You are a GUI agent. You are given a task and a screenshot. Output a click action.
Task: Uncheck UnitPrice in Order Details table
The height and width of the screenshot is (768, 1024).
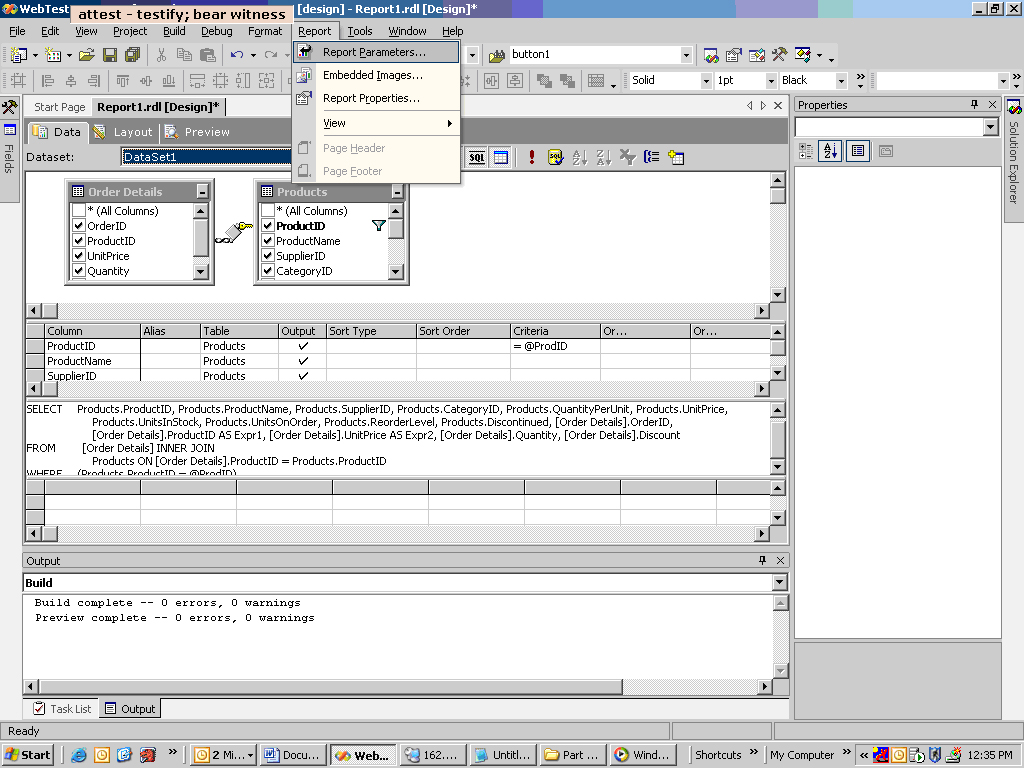pyautogui.click(x=79, y=256)
